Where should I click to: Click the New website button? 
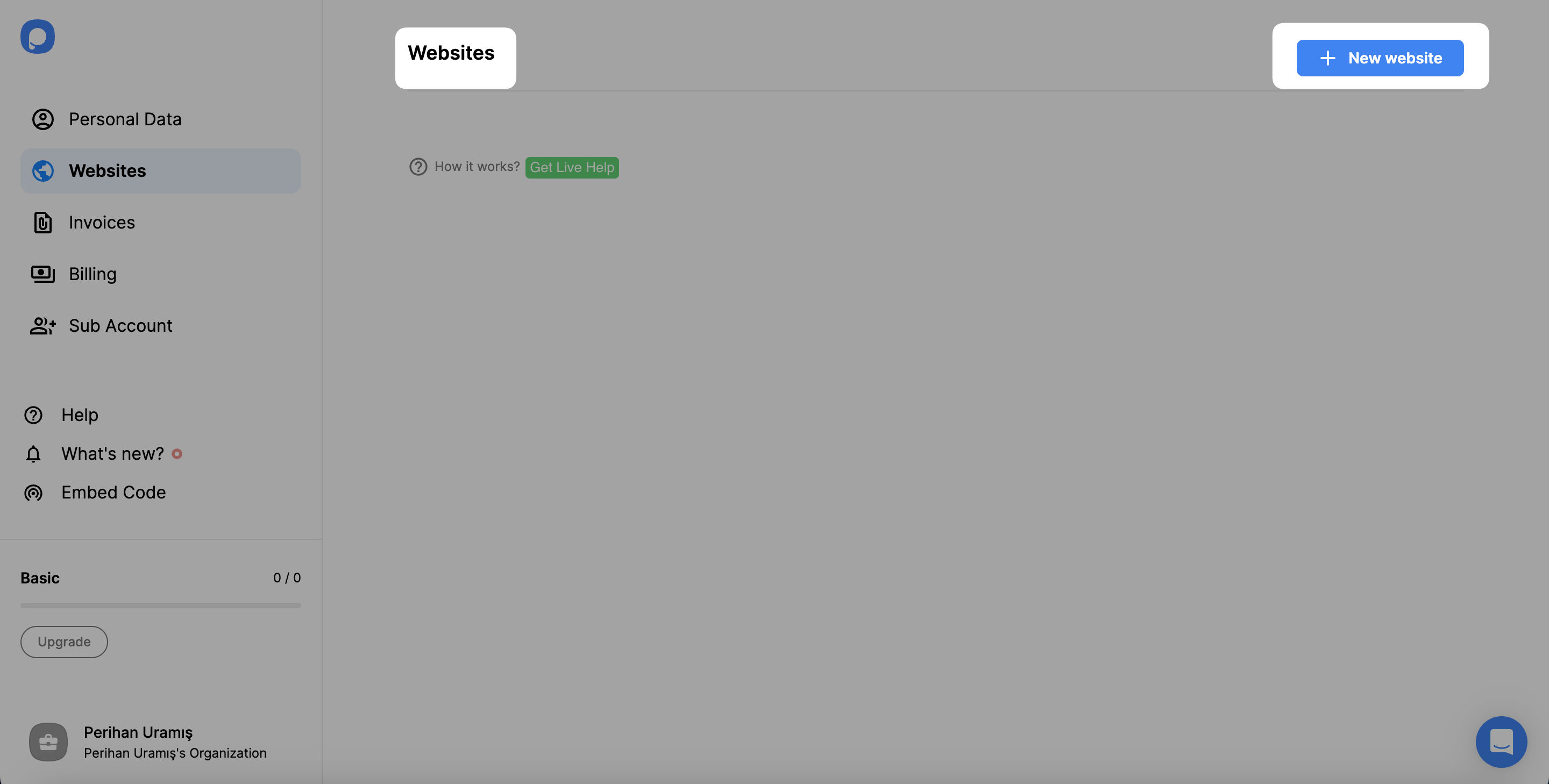tap(1380, 57)
